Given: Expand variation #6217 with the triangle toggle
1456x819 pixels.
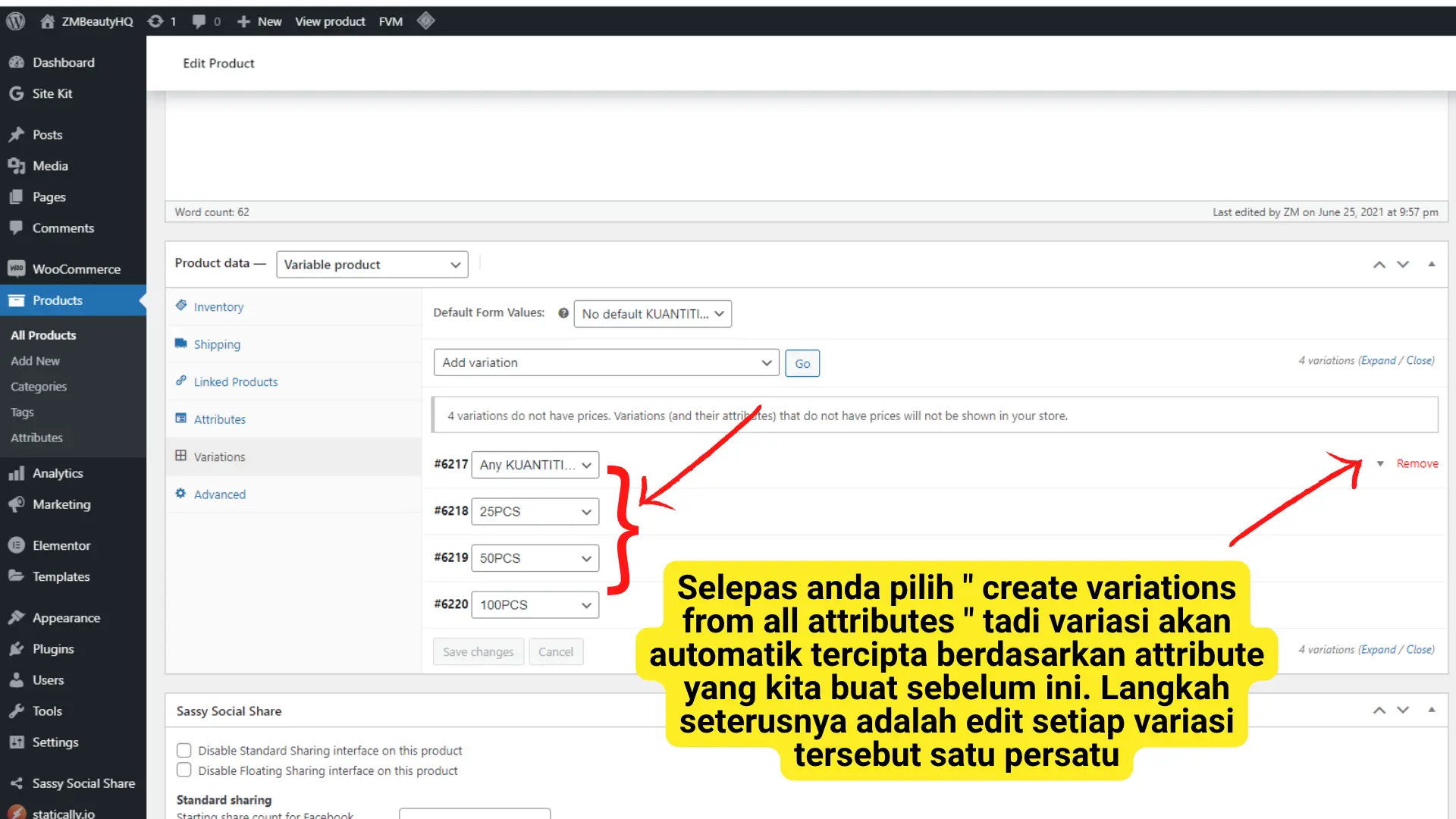Looking at the screenshot, I should coord(1380,463).
